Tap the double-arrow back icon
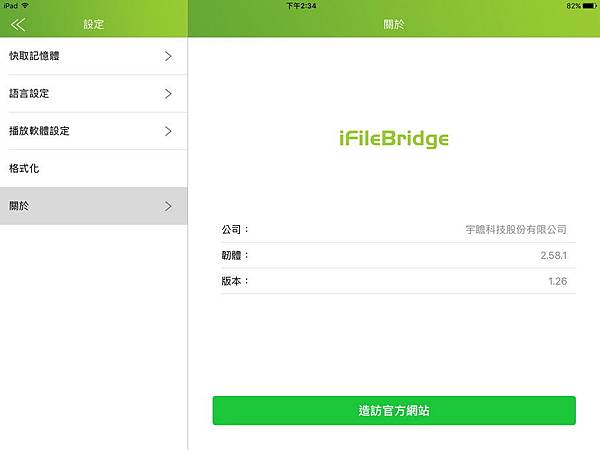The image size is (600, 450). point(18,24)
